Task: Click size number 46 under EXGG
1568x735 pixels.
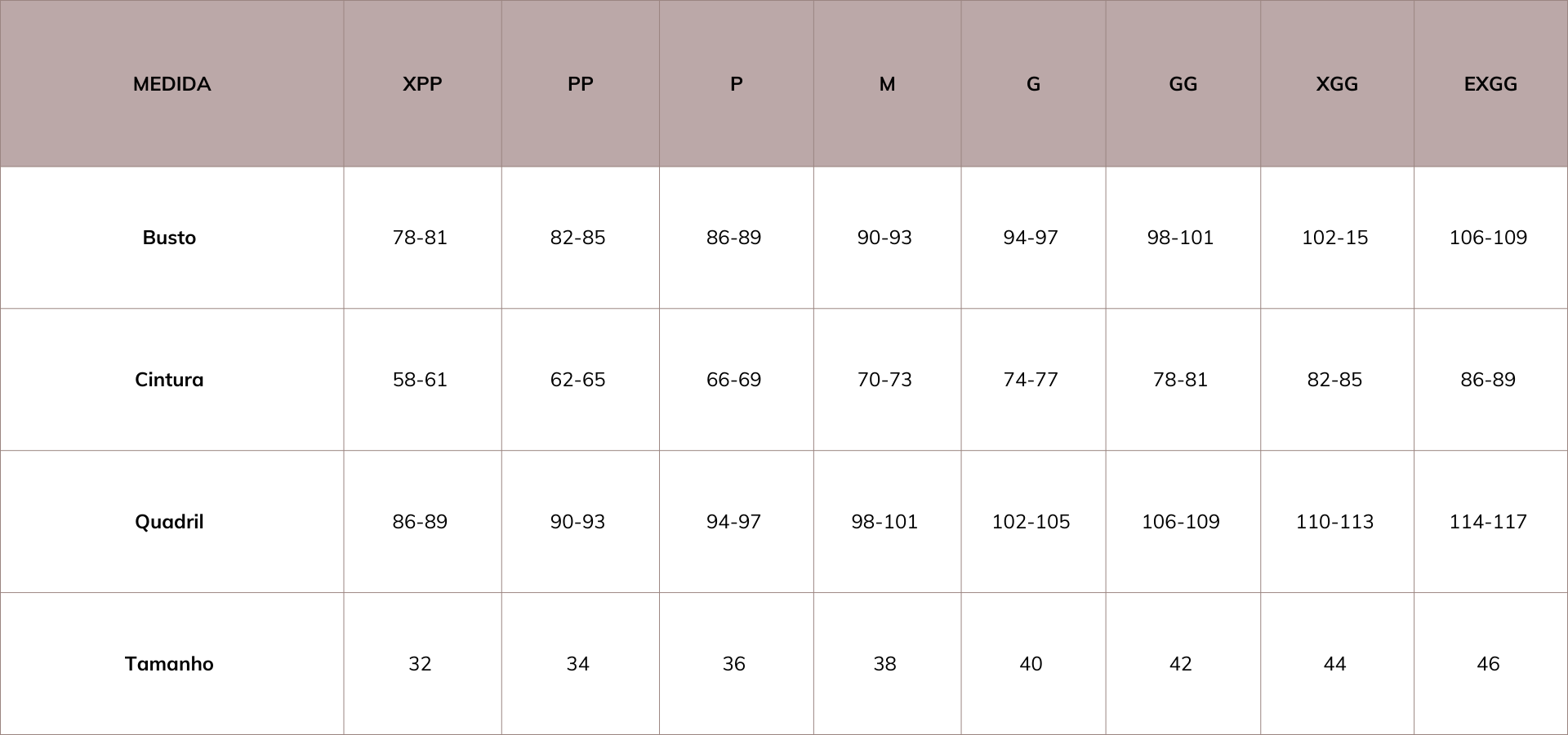Action: click(x=1488, y=664)
